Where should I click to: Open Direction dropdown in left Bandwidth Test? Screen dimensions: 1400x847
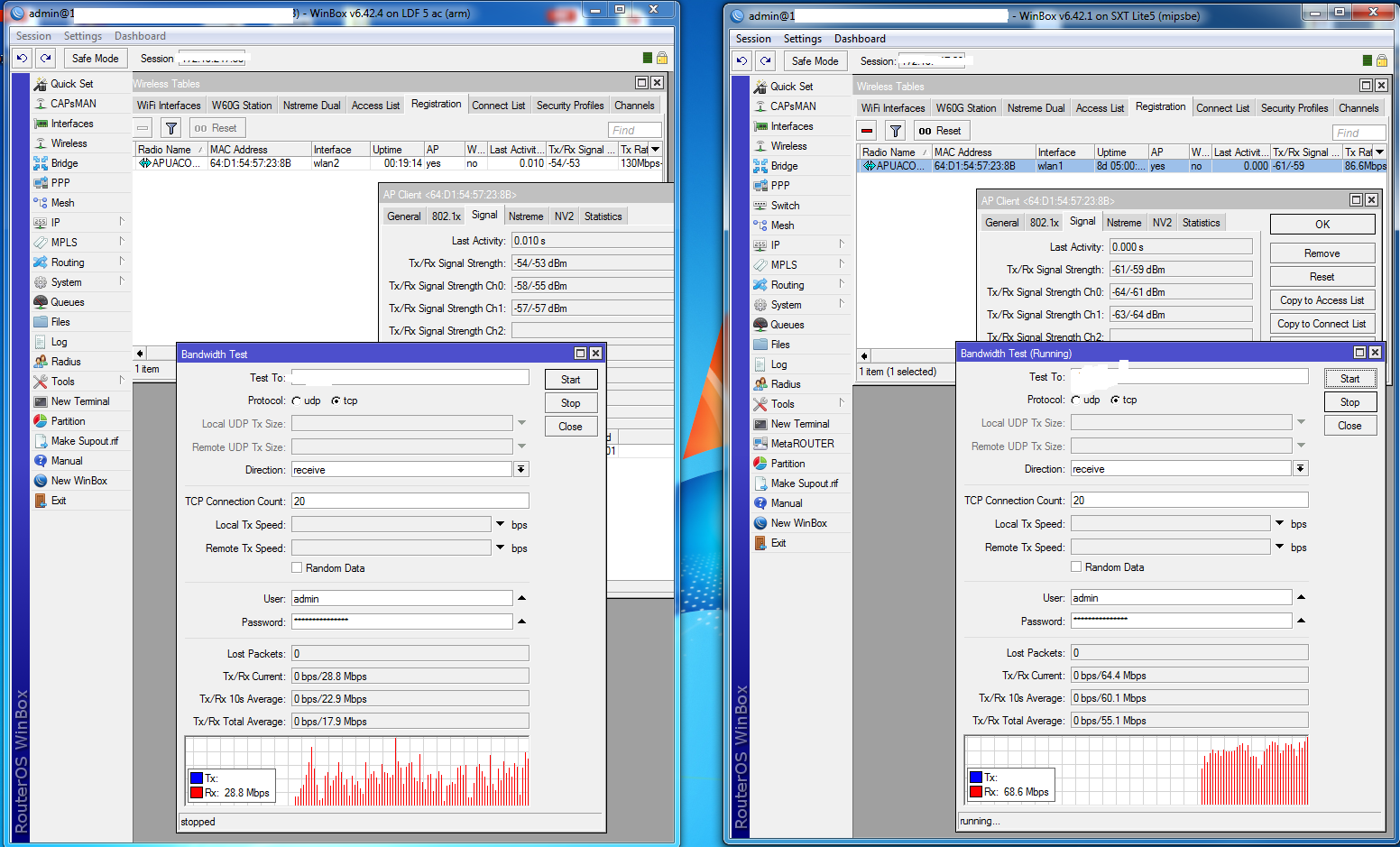[x=520, y=470]
